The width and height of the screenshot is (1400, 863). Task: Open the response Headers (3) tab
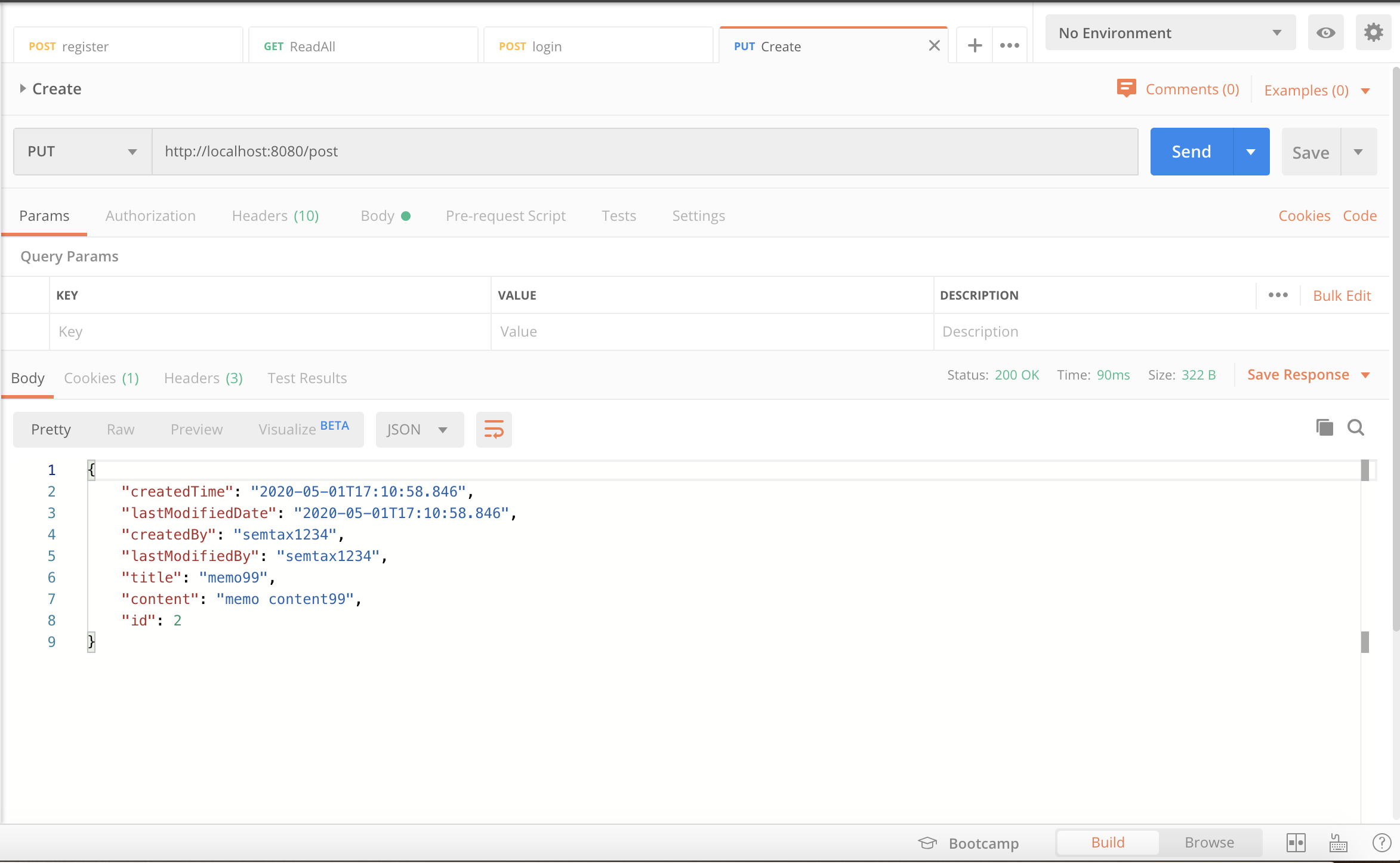coord(203,378)
